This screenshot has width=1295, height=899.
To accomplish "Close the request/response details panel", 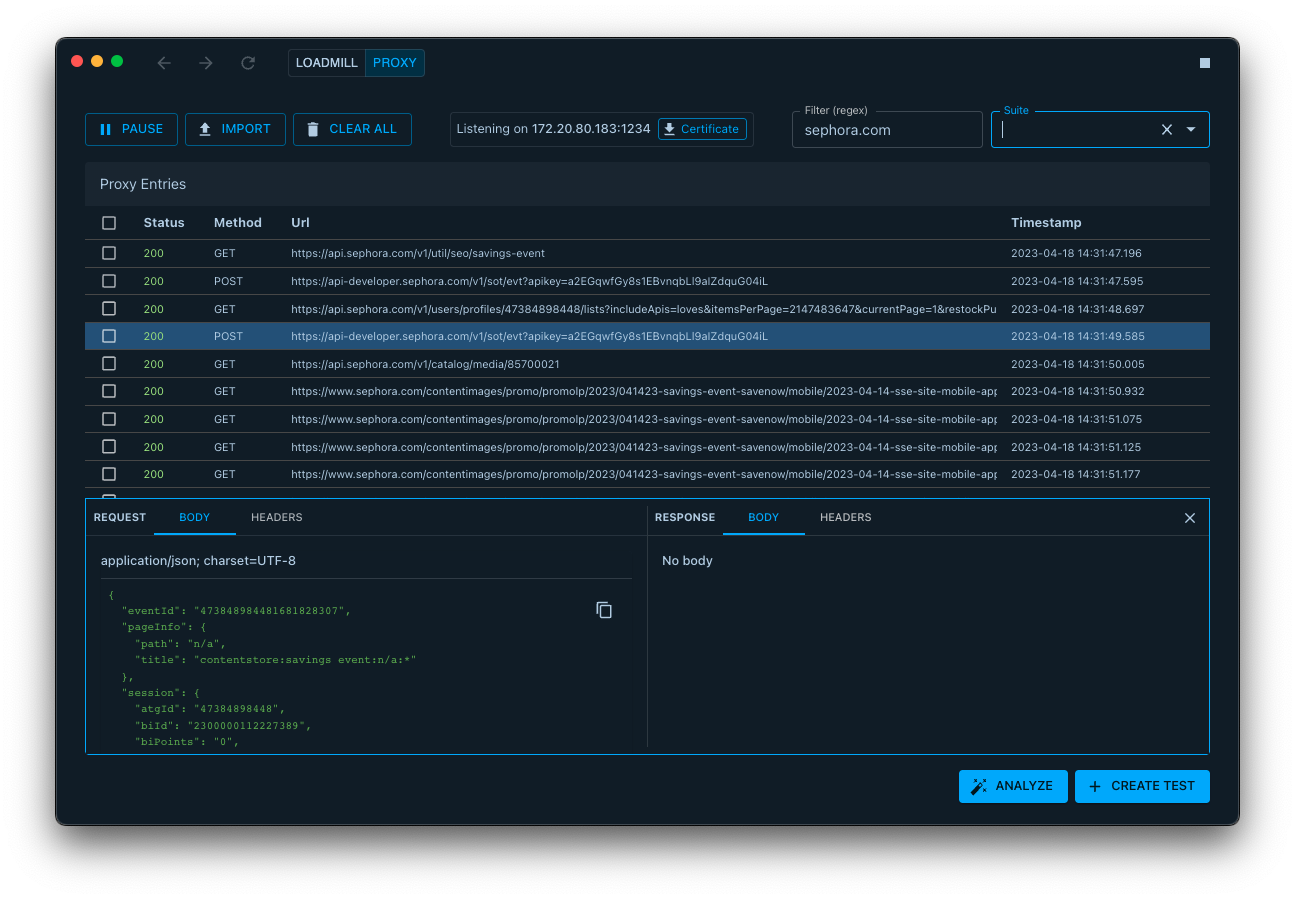I will click(x=1189, y=518).
